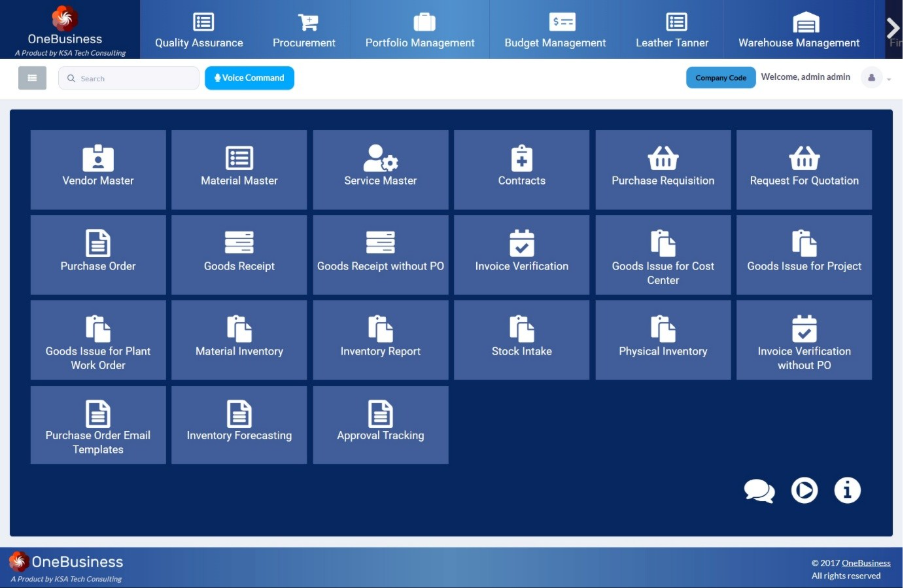Open the Contracts tile

(x=521, y=169)
